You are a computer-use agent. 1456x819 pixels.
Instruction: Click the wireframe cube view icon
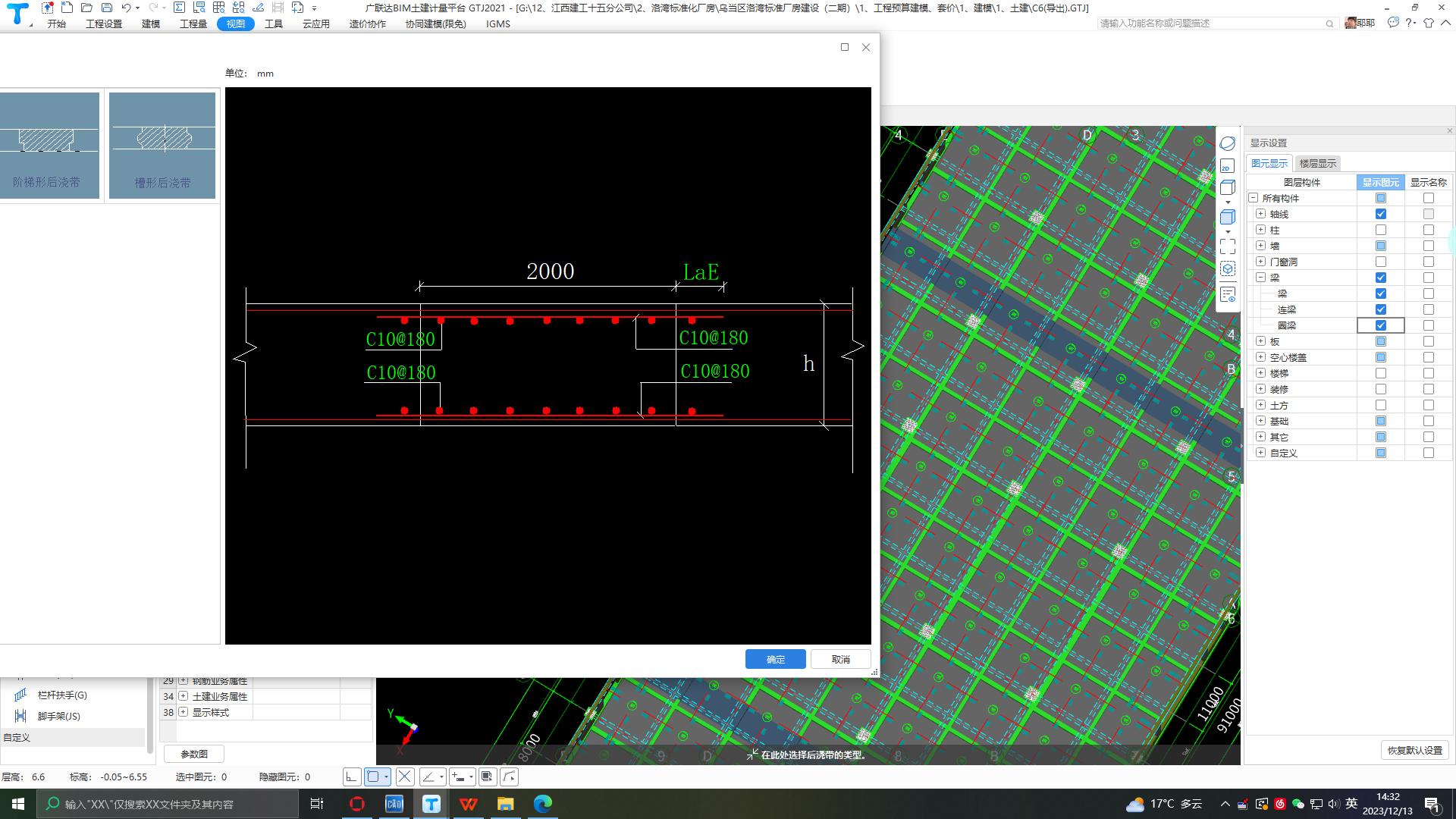pyautogui.click(x=1228, y=187)
